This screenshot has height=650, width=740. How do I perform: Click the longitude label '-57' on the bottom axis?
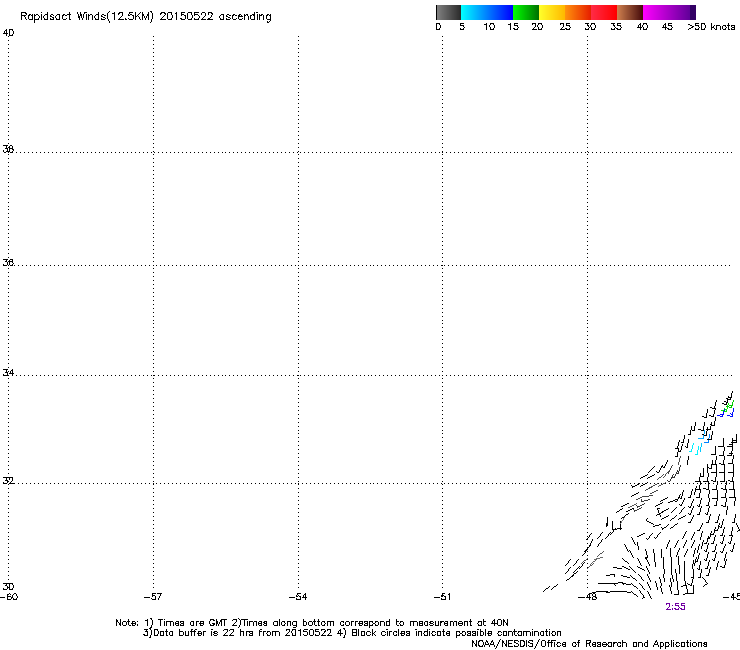(x=153, y=597)
